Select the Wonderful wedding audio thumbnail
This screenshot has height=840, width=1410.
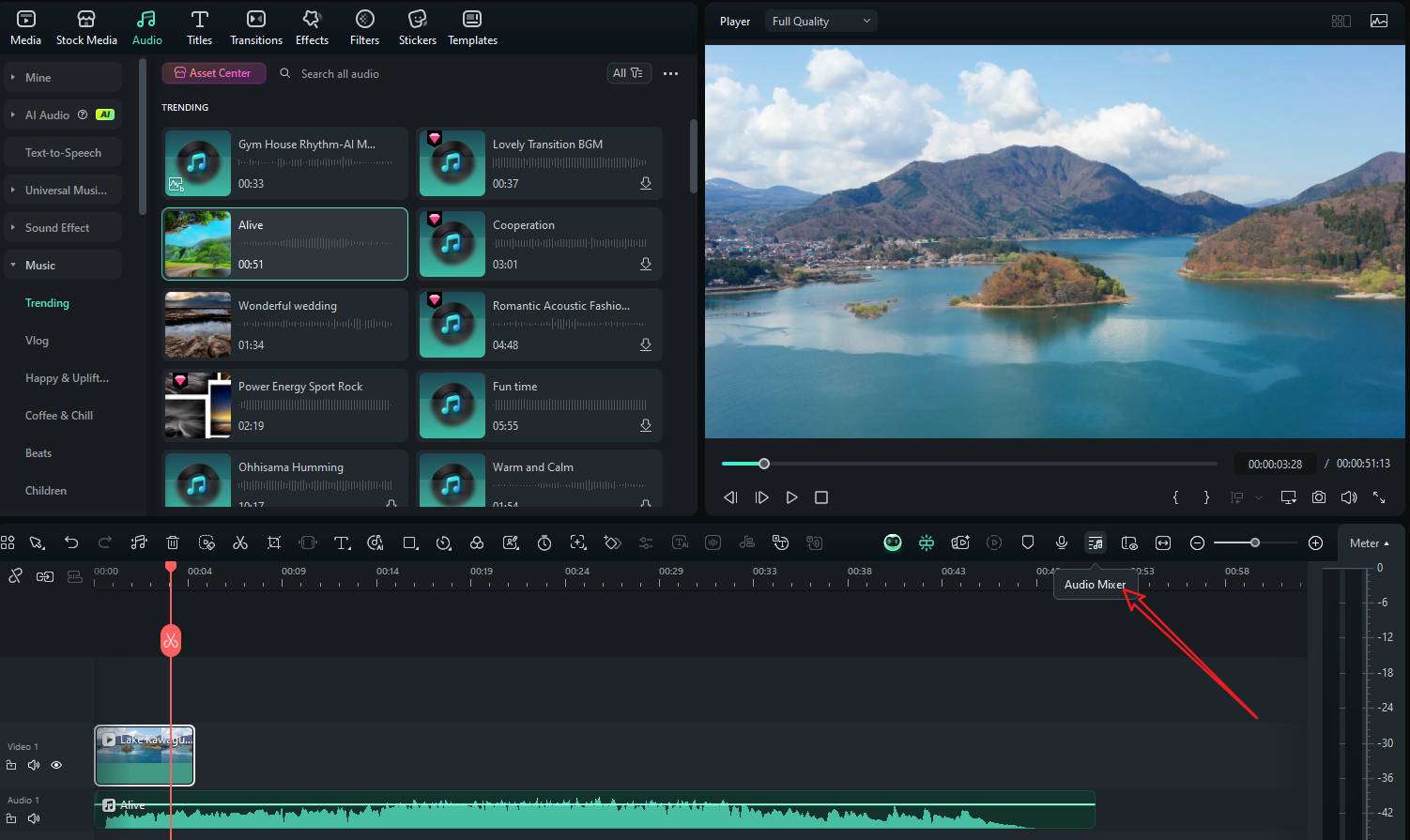[x=198, y=325]
